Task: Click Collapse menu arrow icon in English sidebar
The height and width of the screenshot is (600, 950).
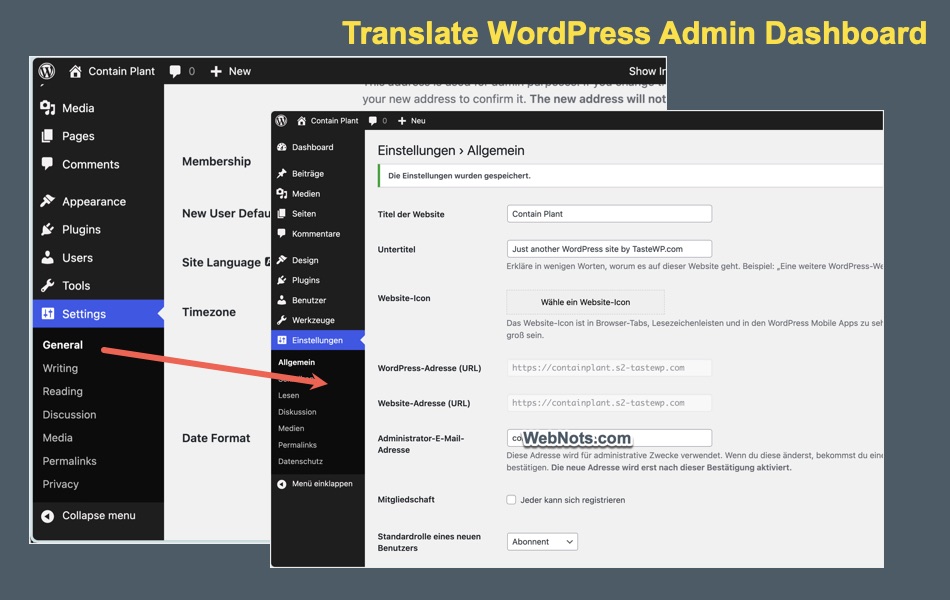Action: click(47, 516)
